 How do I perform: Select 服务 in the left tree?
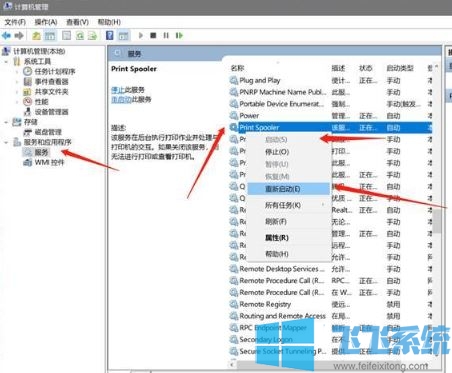point(41,152)
